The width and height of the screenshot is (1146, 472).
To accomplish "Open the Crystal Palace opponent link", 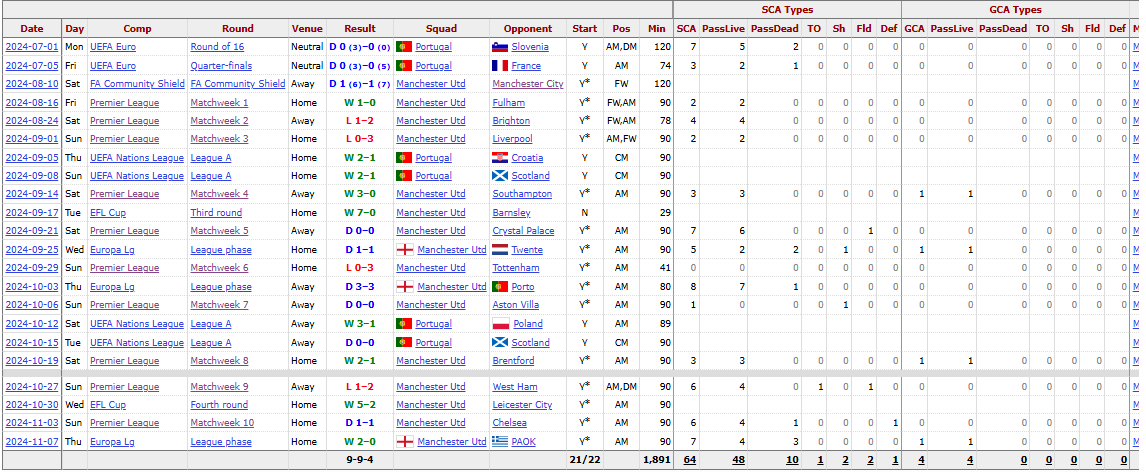I will (x=523, y=231).
